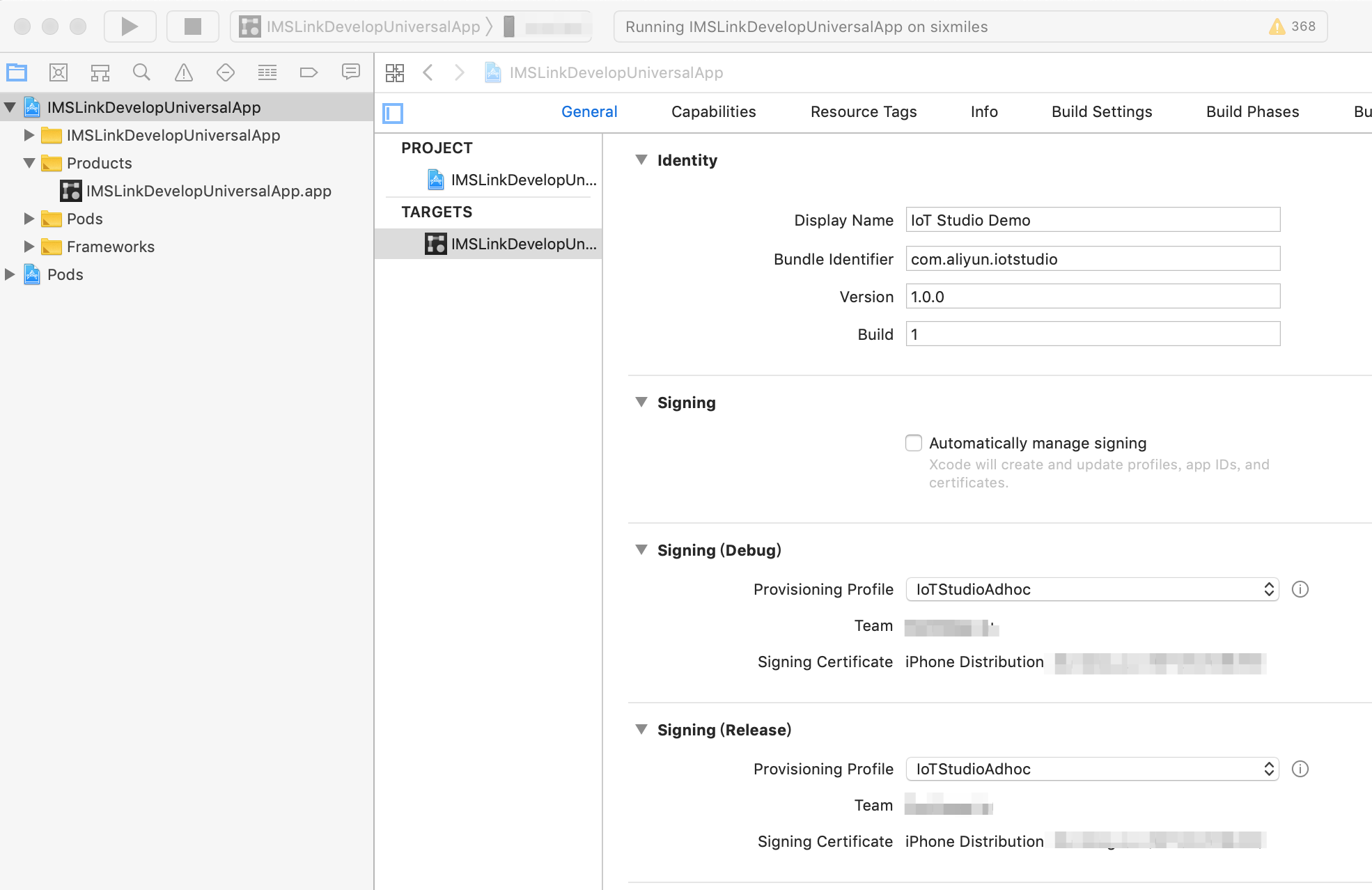Click the Run (play) button
Screen dimensions: 1372x890
pos(130,26)
